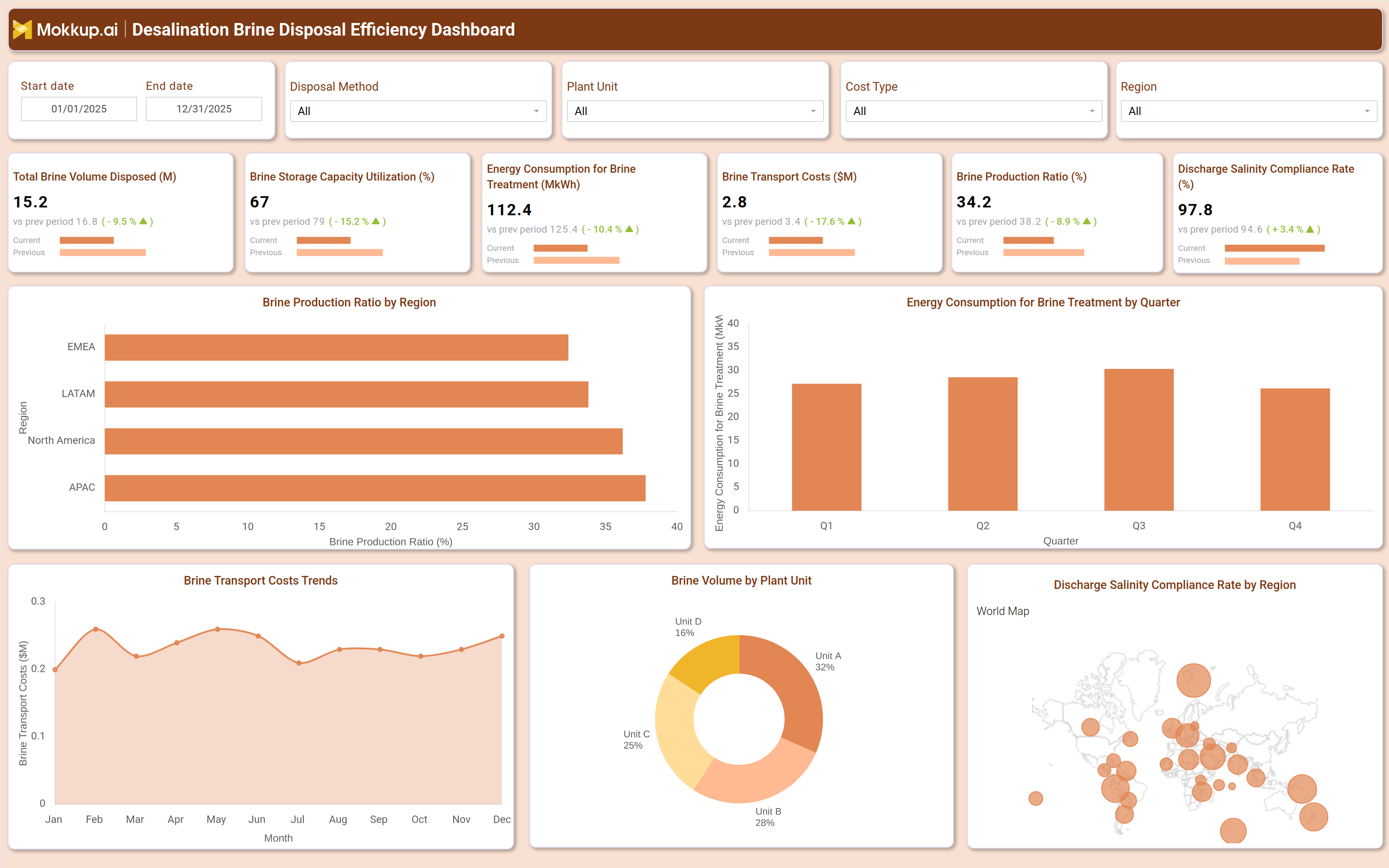Open the Region filter dropdown
Screen dimensions: 1389x868
[1249, 111]
